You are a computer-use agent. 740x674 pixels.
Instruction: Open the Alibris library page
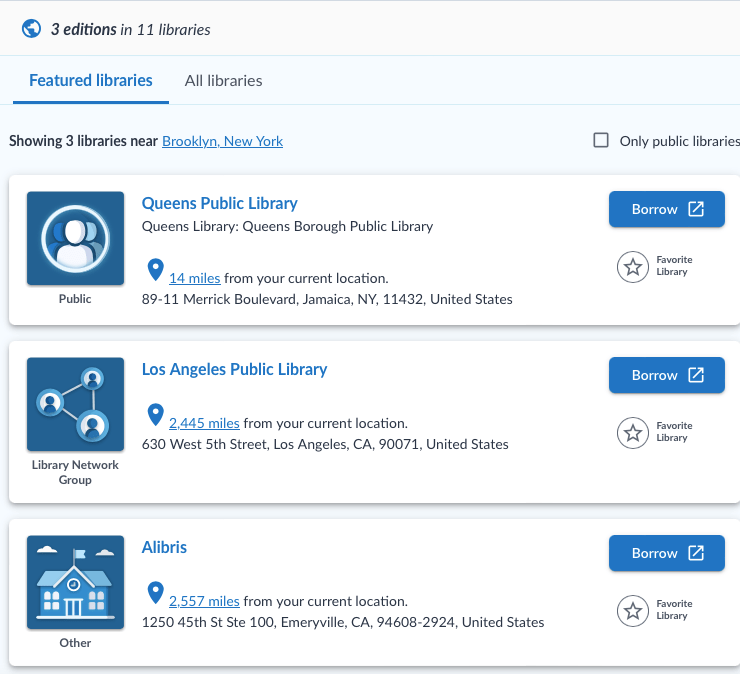pos(164,548)
